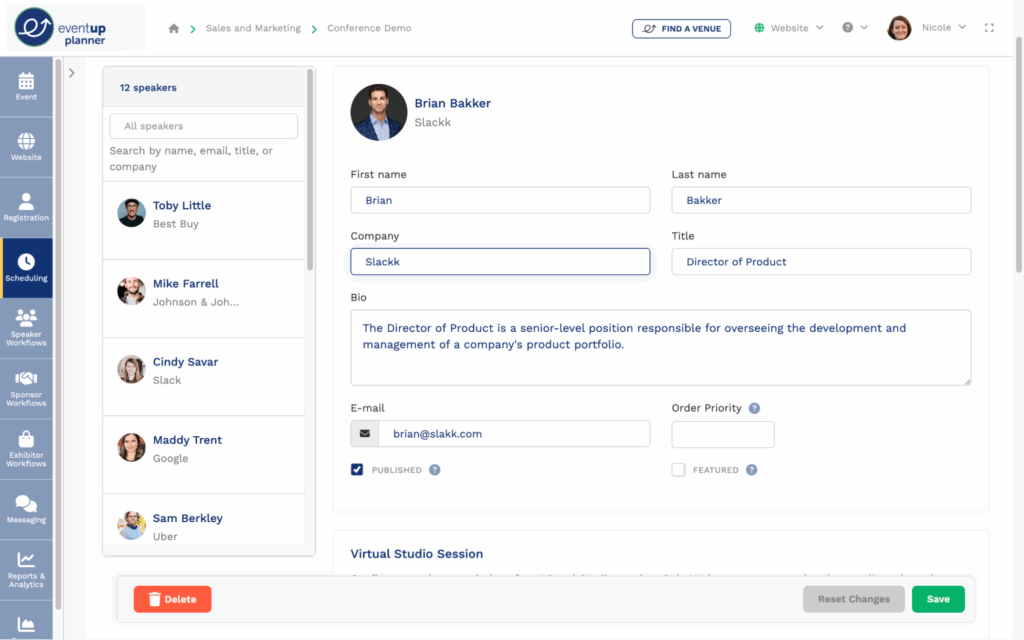Click the home icon in breadcrumb

[174, 28]
